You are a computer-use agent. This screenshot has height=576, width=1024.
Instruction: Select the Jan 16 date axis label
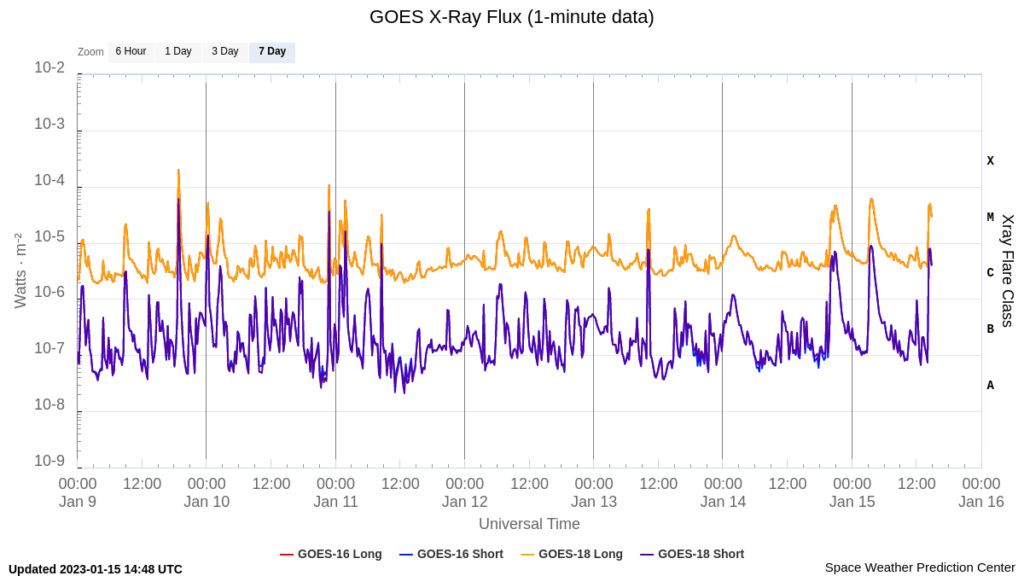tap(980, 502)
